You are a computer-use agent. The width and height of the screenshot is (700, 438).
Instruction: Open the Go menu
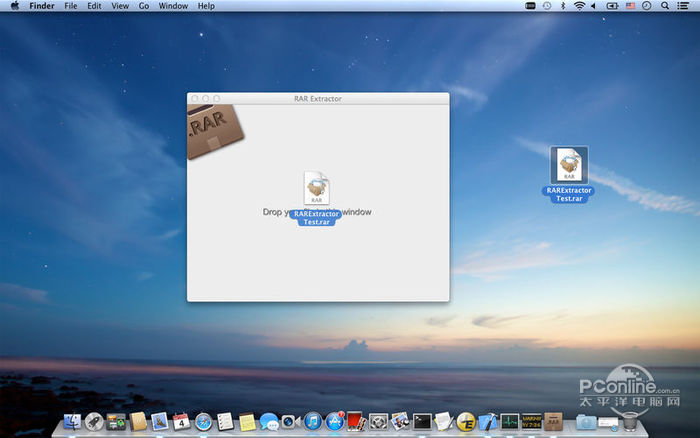(x=144, y=6)
